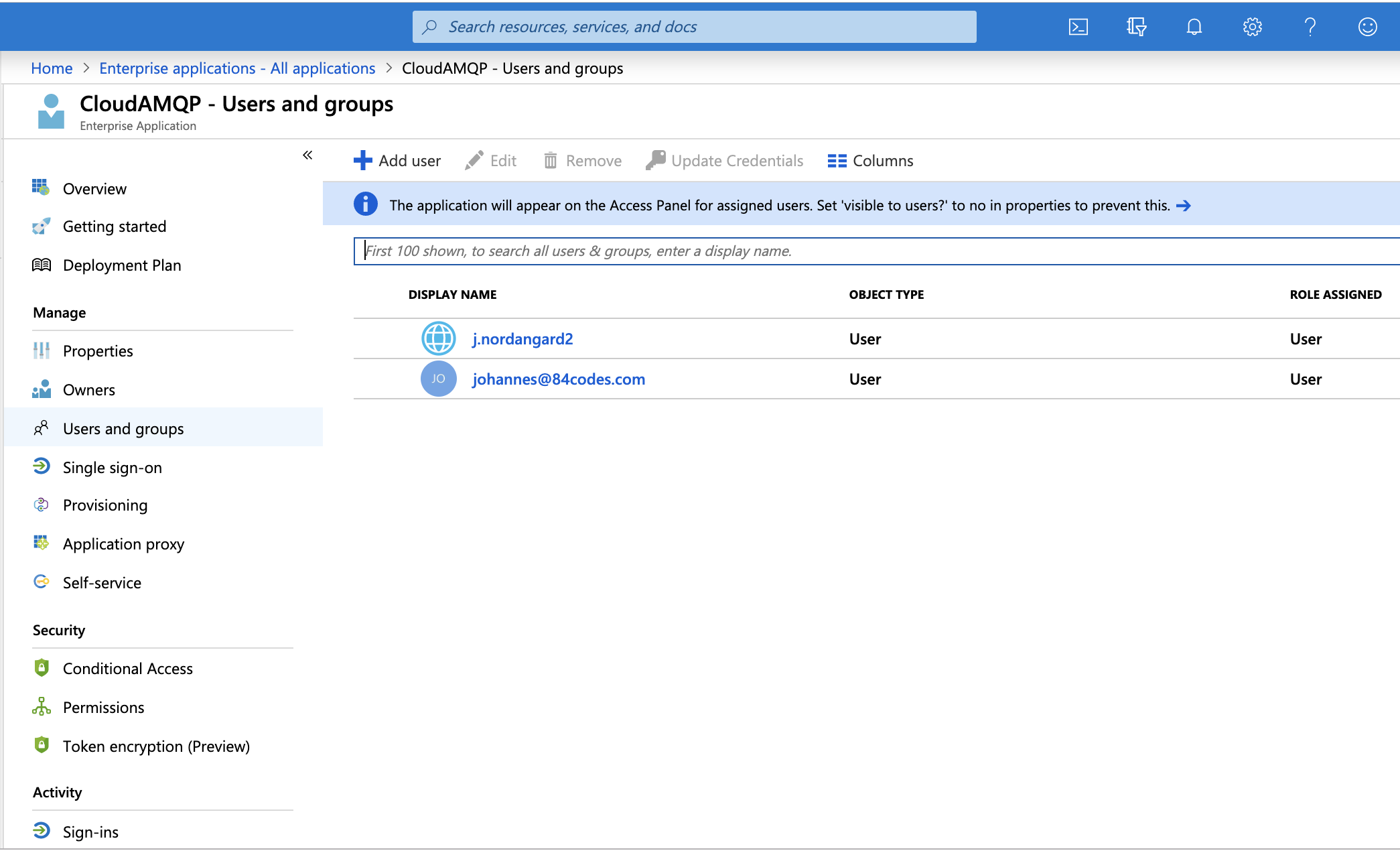Navigate to Provisioning settings
Screen dimensions: 1400x851
point(104,505)
